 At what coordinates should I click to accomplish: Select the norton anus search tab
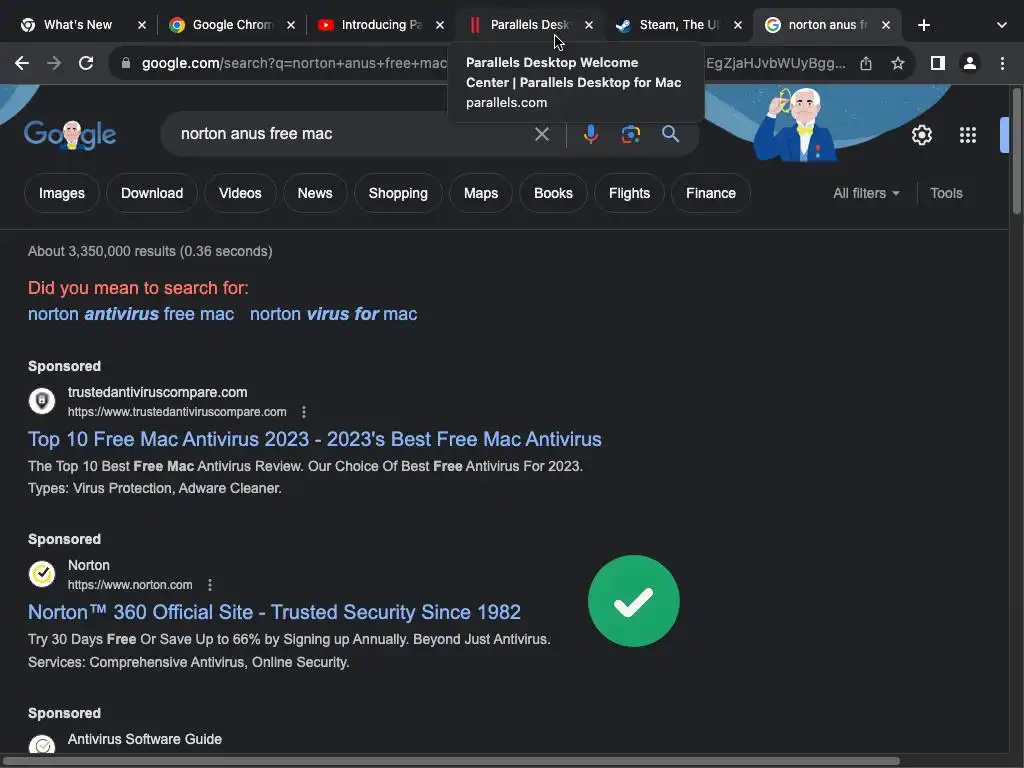[x=827, y=25]
